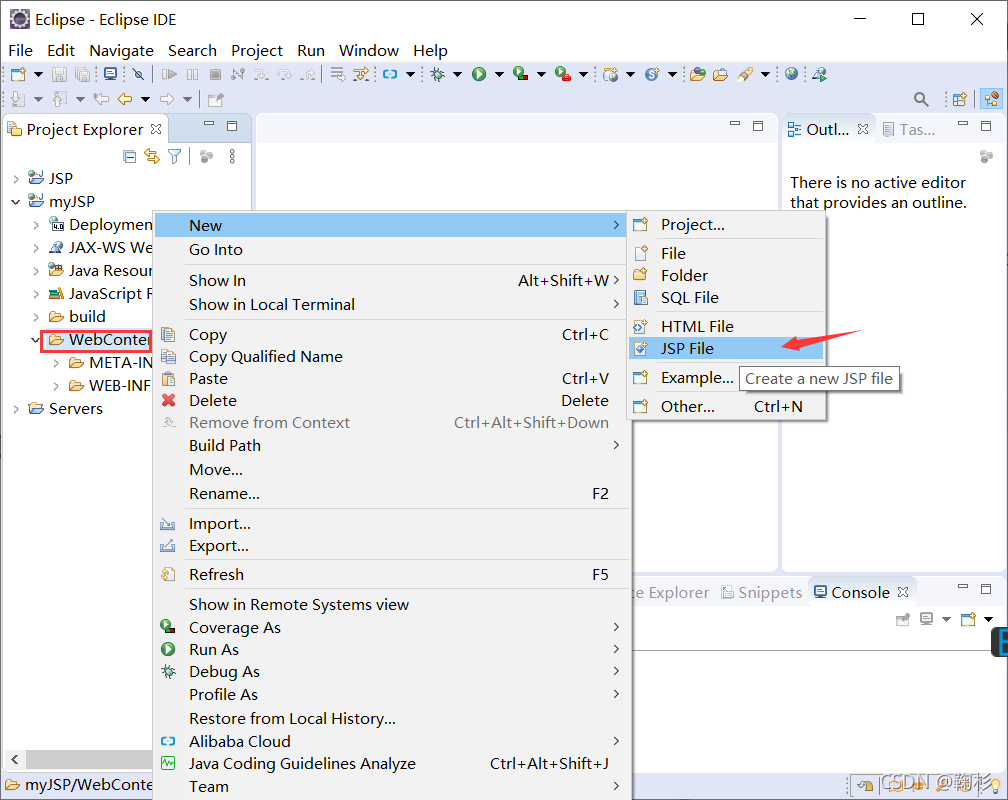Click the New Dynamic Web Project icon

[x=611, y=74]
